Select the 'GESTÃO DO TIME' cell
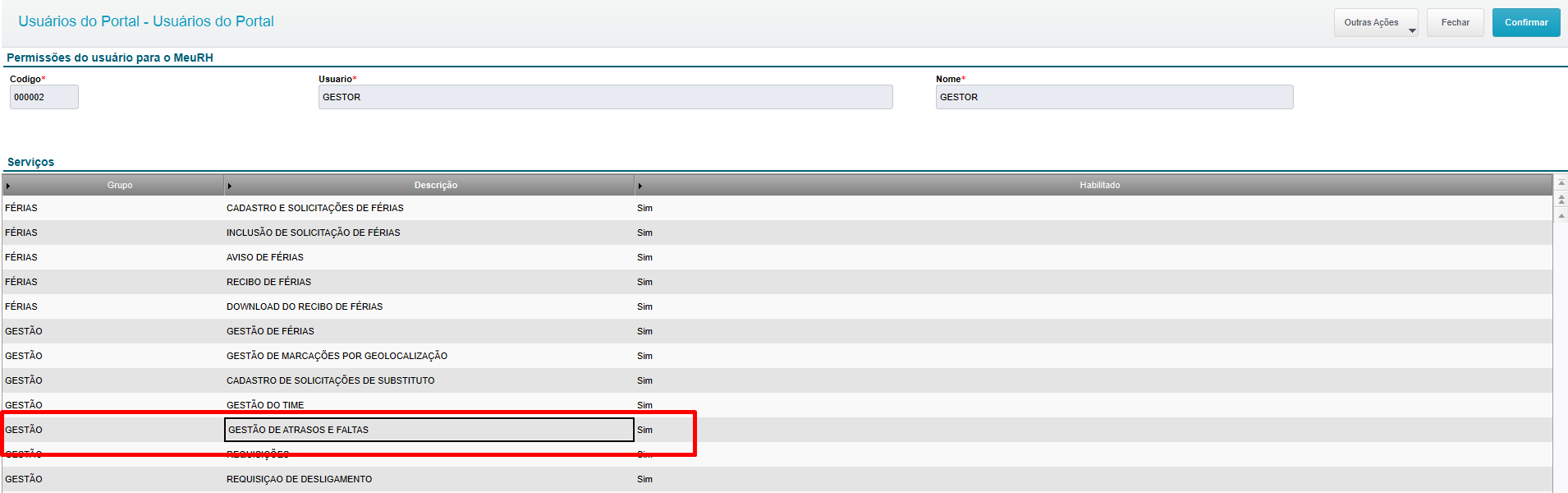1568x493 pixels. coord(429,405)
